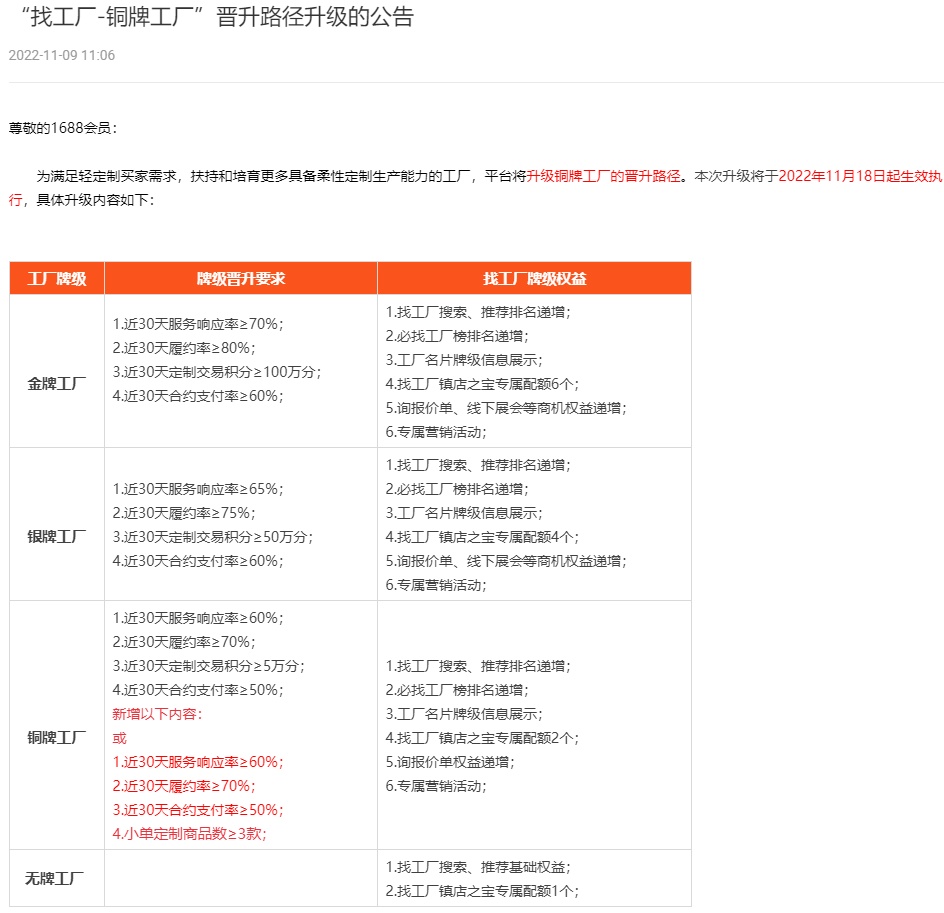Click 找工厂镇店之宝专属配额4个 benefit

pyautogui.click(x=482, y=537)
